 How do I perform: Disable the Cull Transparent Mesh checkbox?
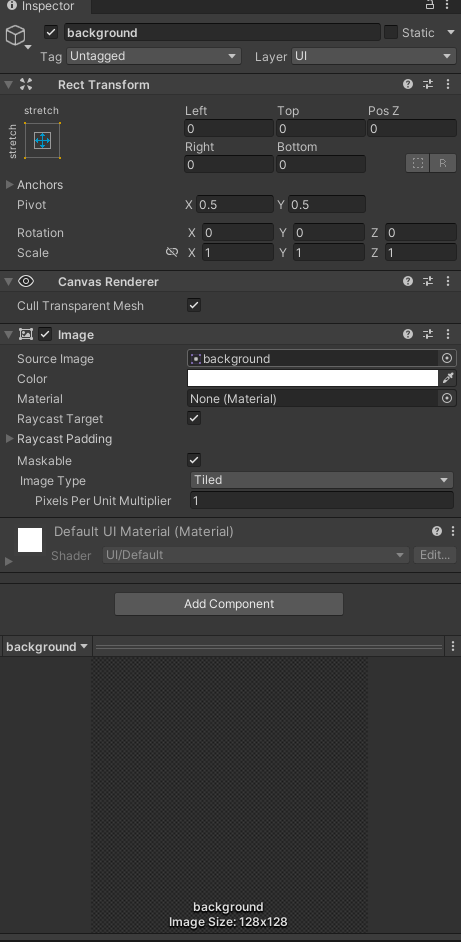(x=194, y=305)
